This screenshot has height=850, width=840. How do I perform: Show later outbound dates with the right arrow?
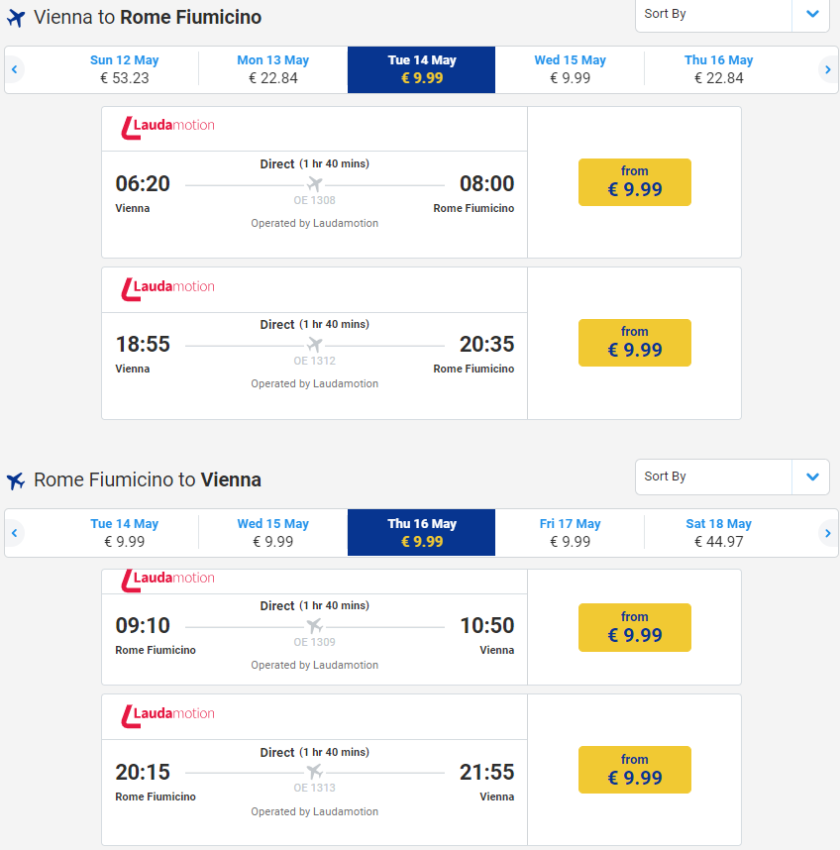[827, 70]
